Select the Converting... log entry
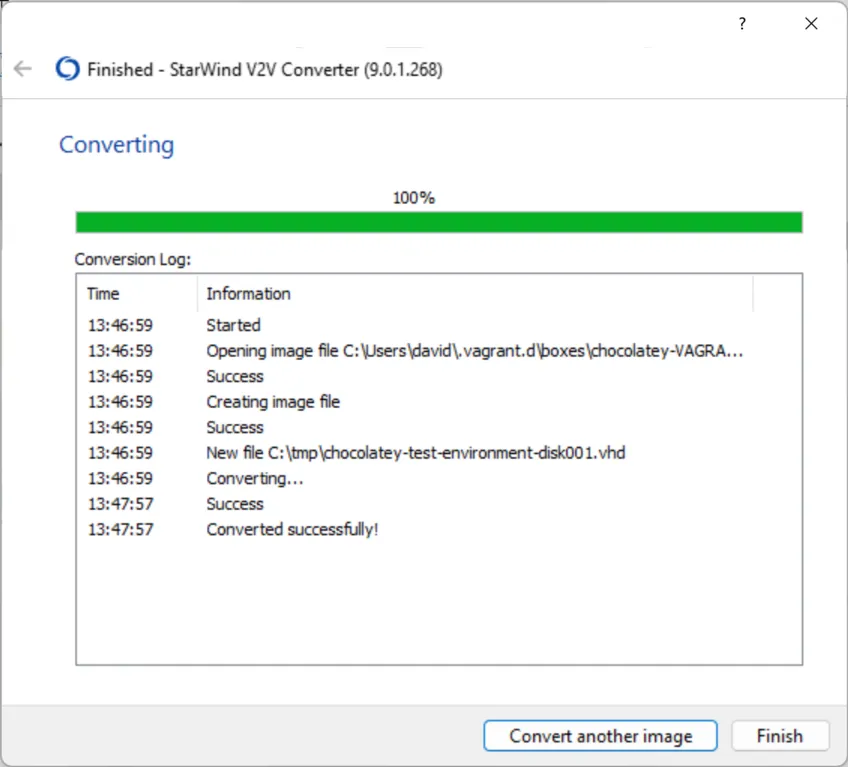The image size is (848, 767). (254, 478)
